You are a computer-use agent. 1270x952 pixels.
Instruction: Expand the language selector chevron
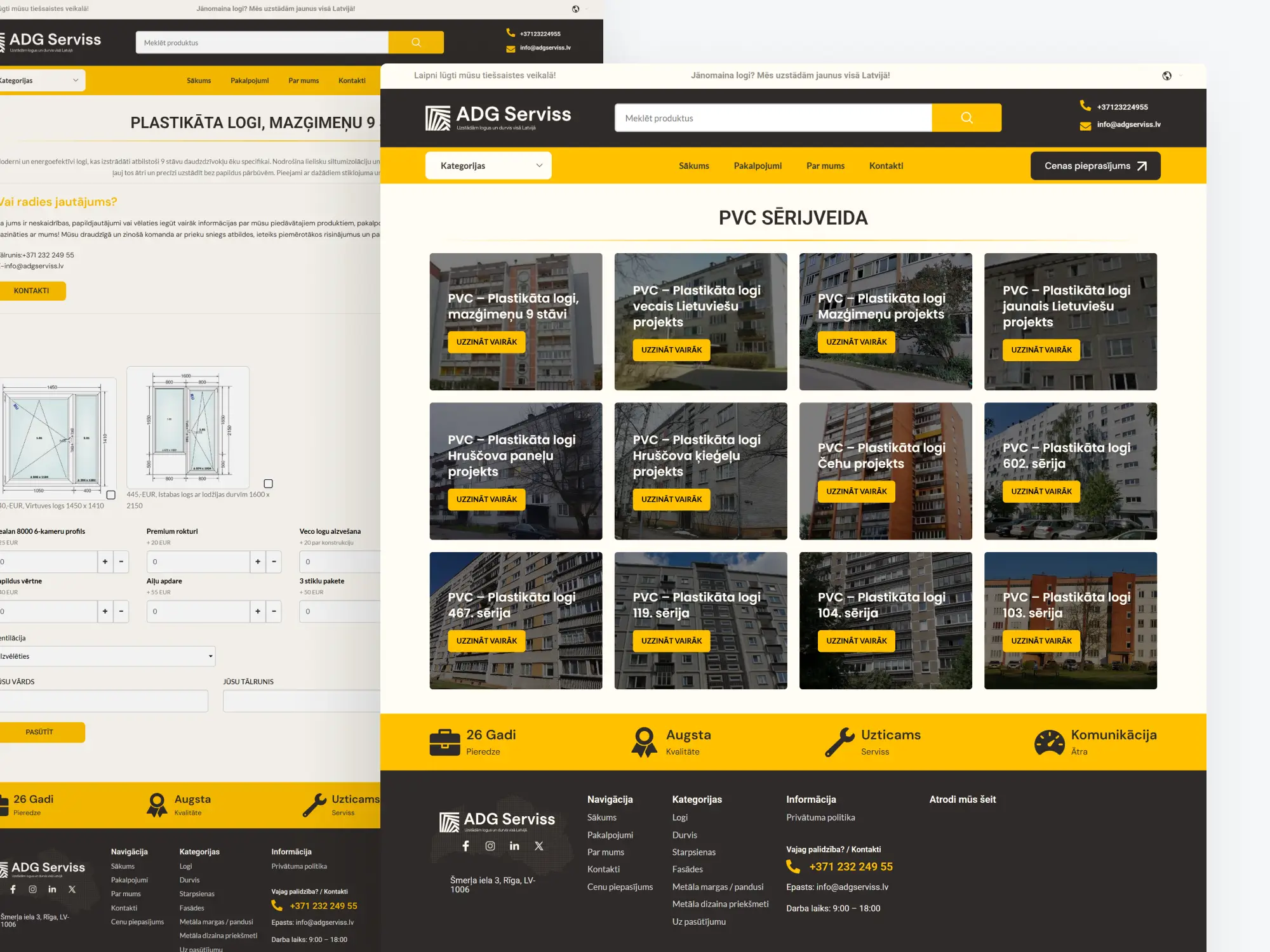pyautogui.click(x=1180, y=76)
